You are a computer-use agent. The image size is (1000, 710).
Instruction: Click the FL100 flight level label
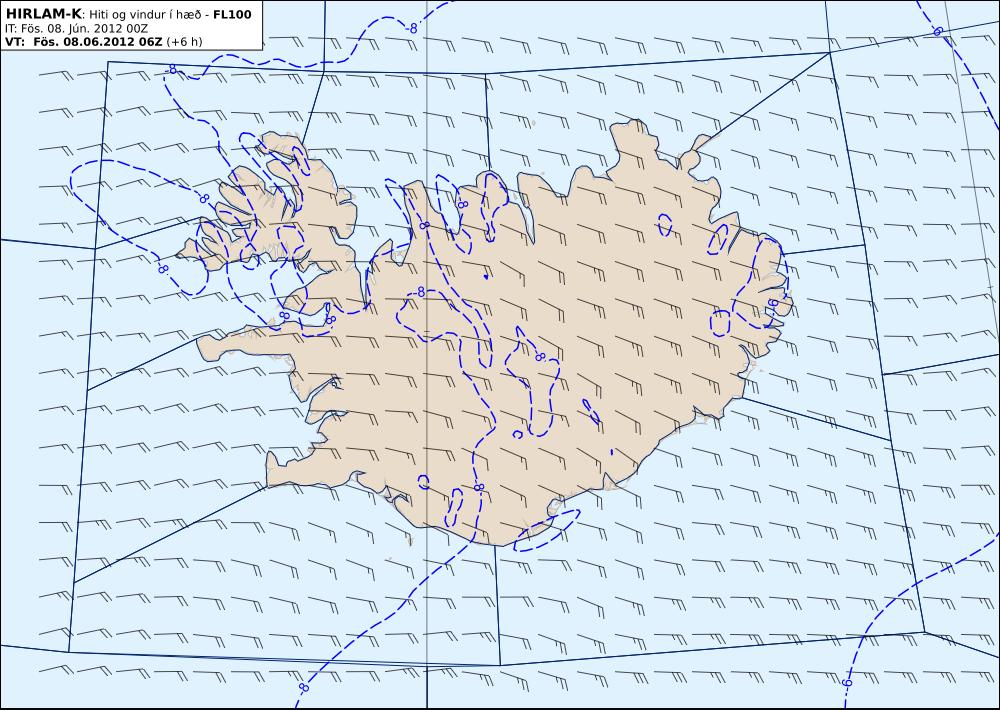tap(232, 14)
